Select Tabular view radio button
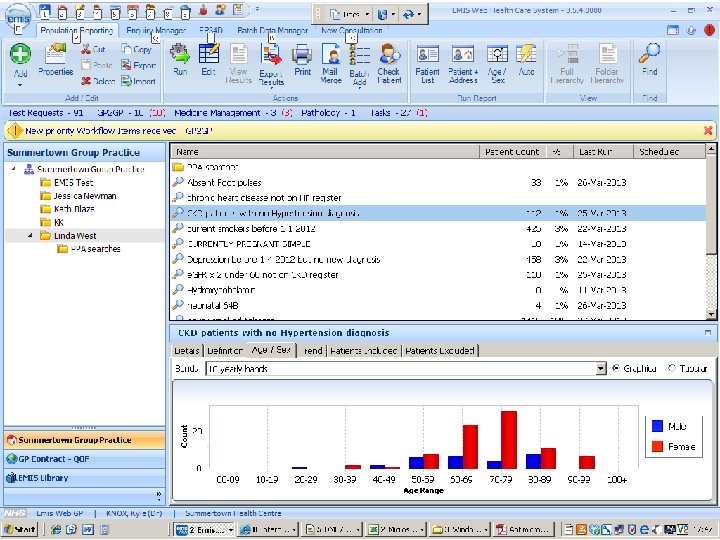The image size is (720, 540). [672, 368]
